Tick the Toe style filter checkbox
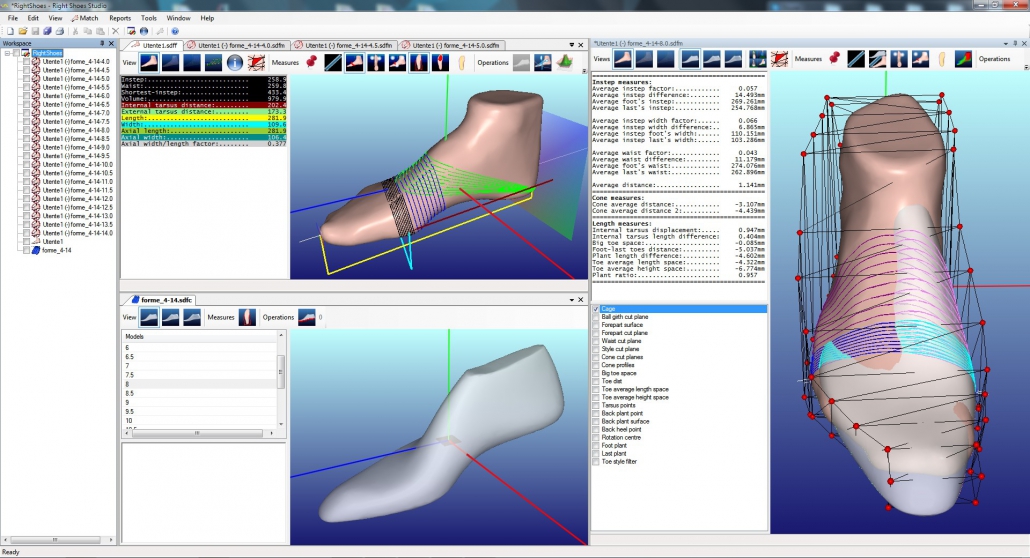The width and height of the screenshot is (1030, 558). [596, 462]
